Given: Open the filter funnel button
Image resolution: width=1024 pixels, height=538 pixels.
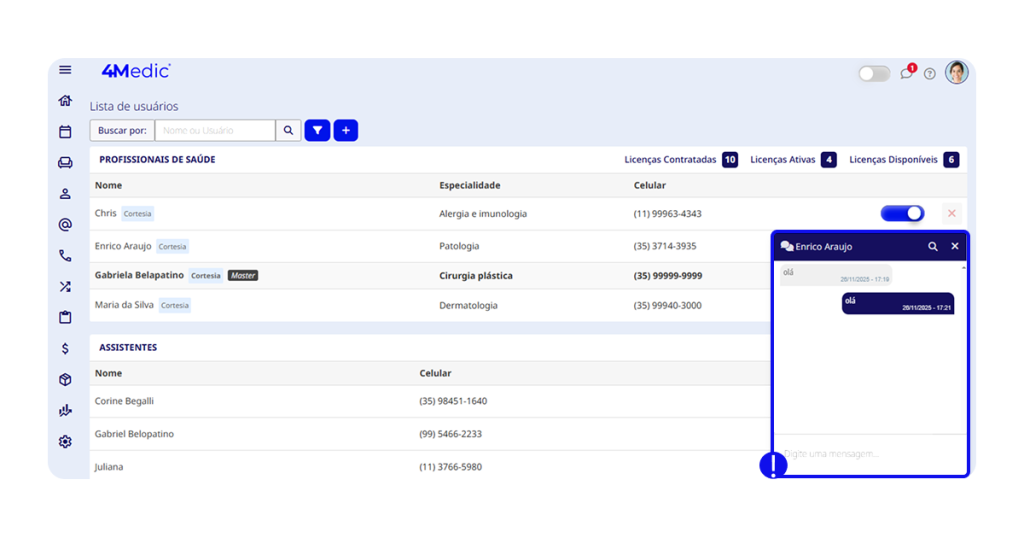Looking at the screenshot, I should click(x=317, y=130).
